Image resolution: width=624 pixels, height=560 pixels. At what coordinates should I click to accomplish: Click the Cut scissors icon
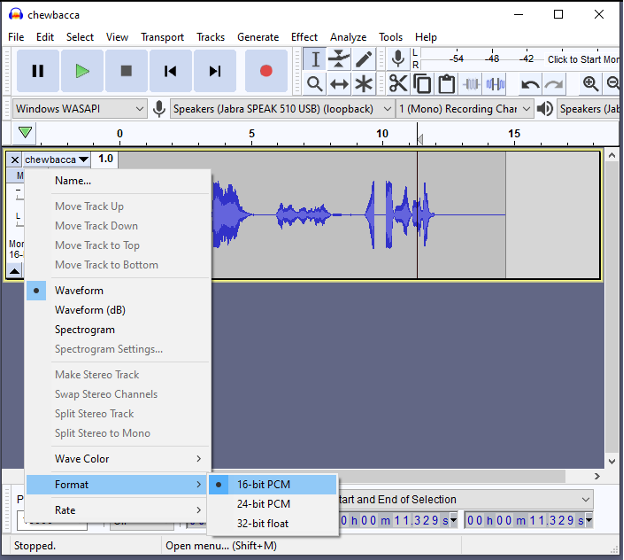click(x=398, y=84)
